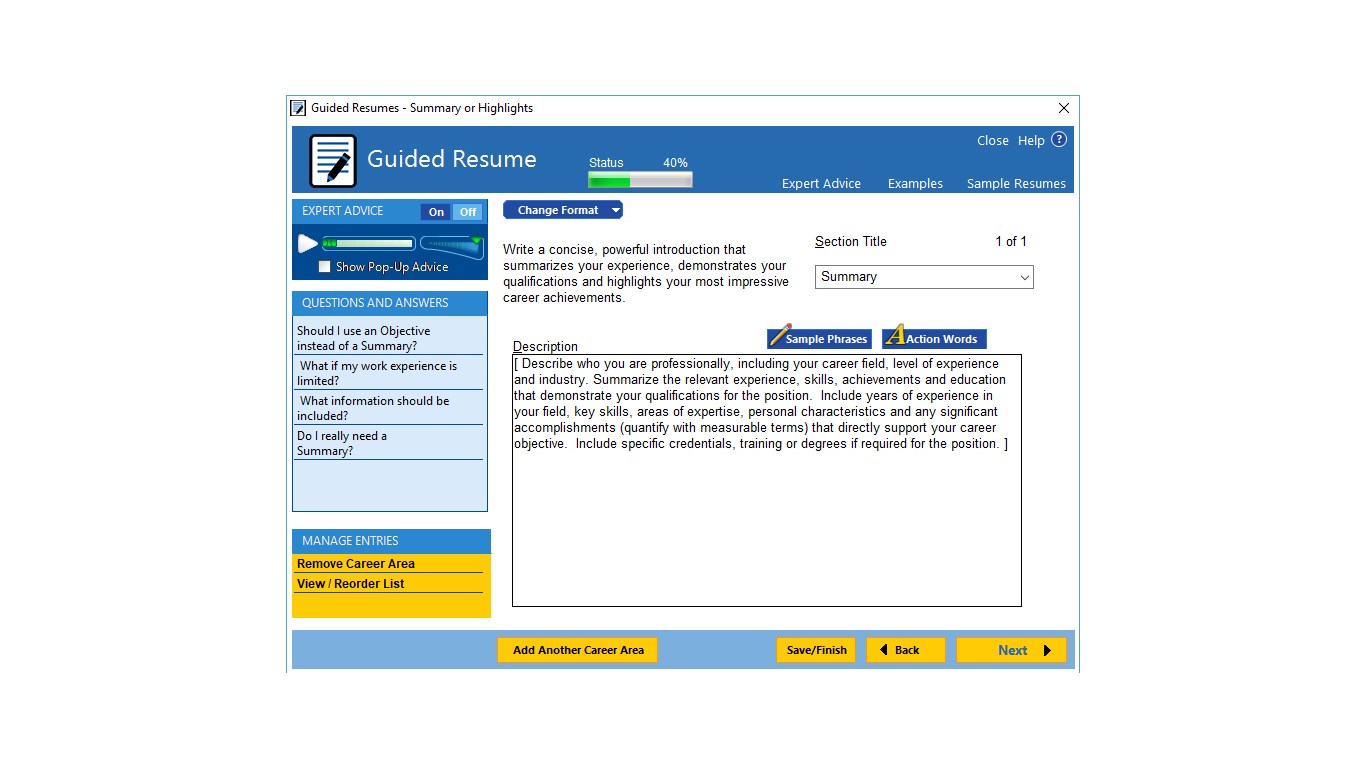Click the '1 of 1' entry counter

(1011, 241)
